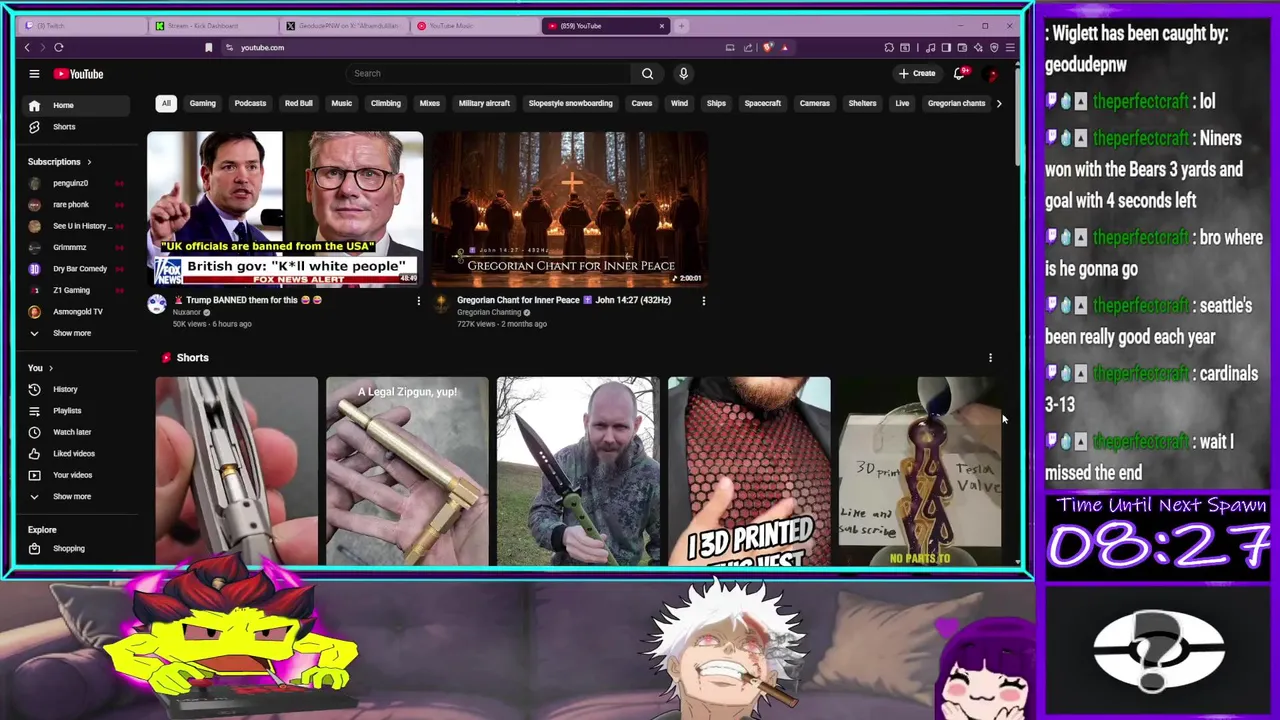Open Playlists in the sidebar
The height and width of the screenshot is (720, 1280).
75,411
